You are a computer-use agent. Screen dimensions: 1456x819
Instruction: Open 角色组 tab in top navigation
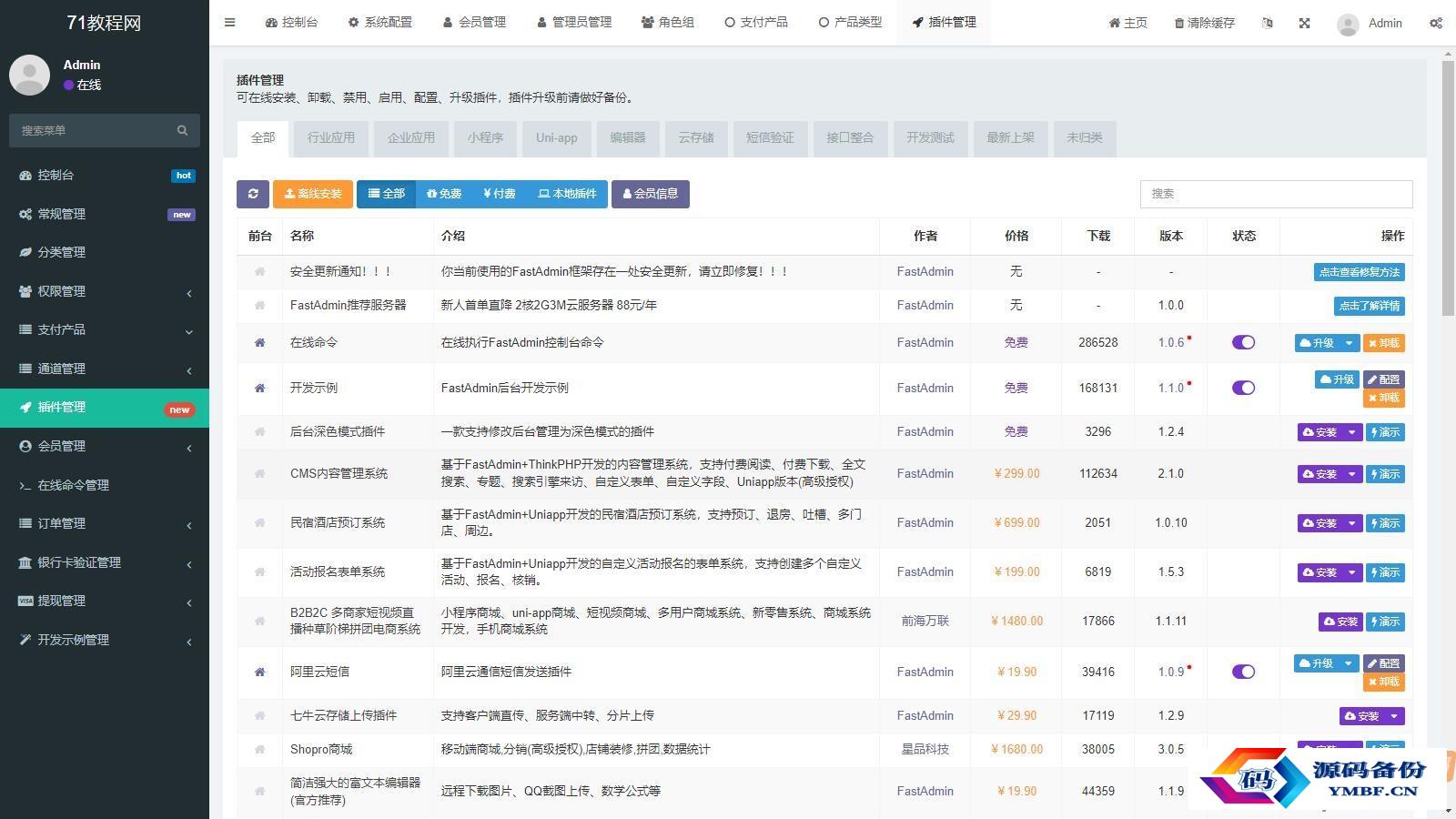668,23
